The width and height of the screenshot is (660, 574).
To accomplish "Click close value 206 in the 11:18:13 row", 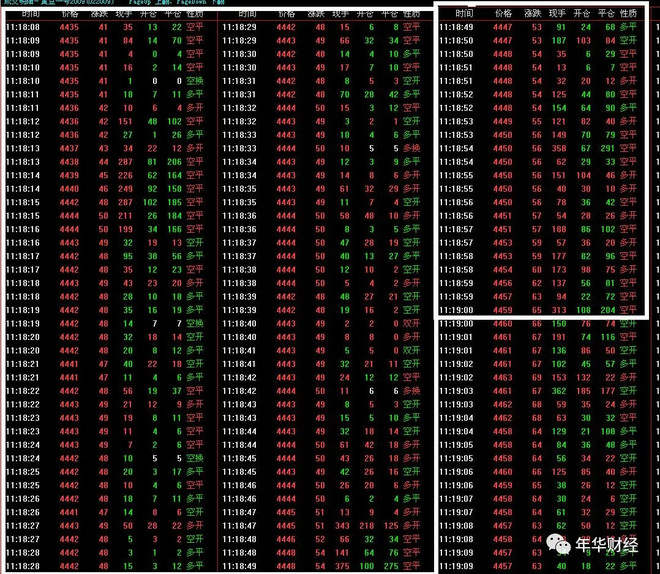I will (x=174, y=162).
